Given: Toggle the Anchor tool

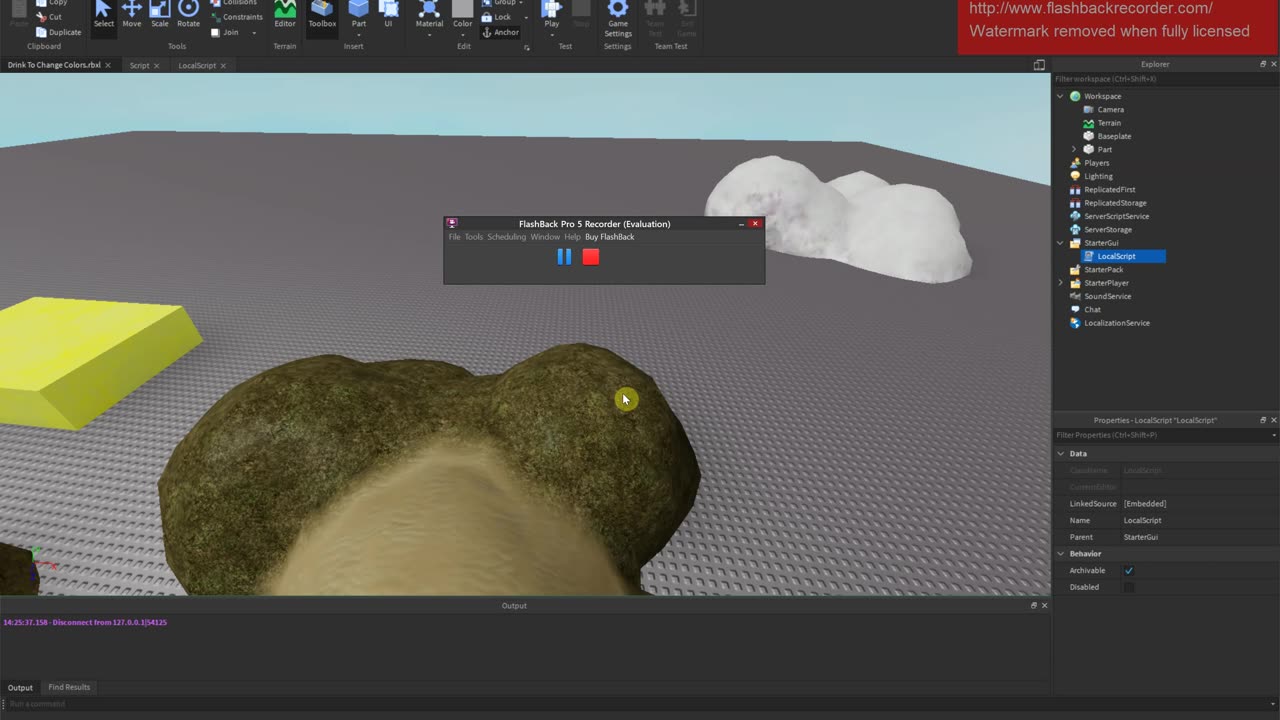Looking at the screenshot, I should tap(500, 32).
